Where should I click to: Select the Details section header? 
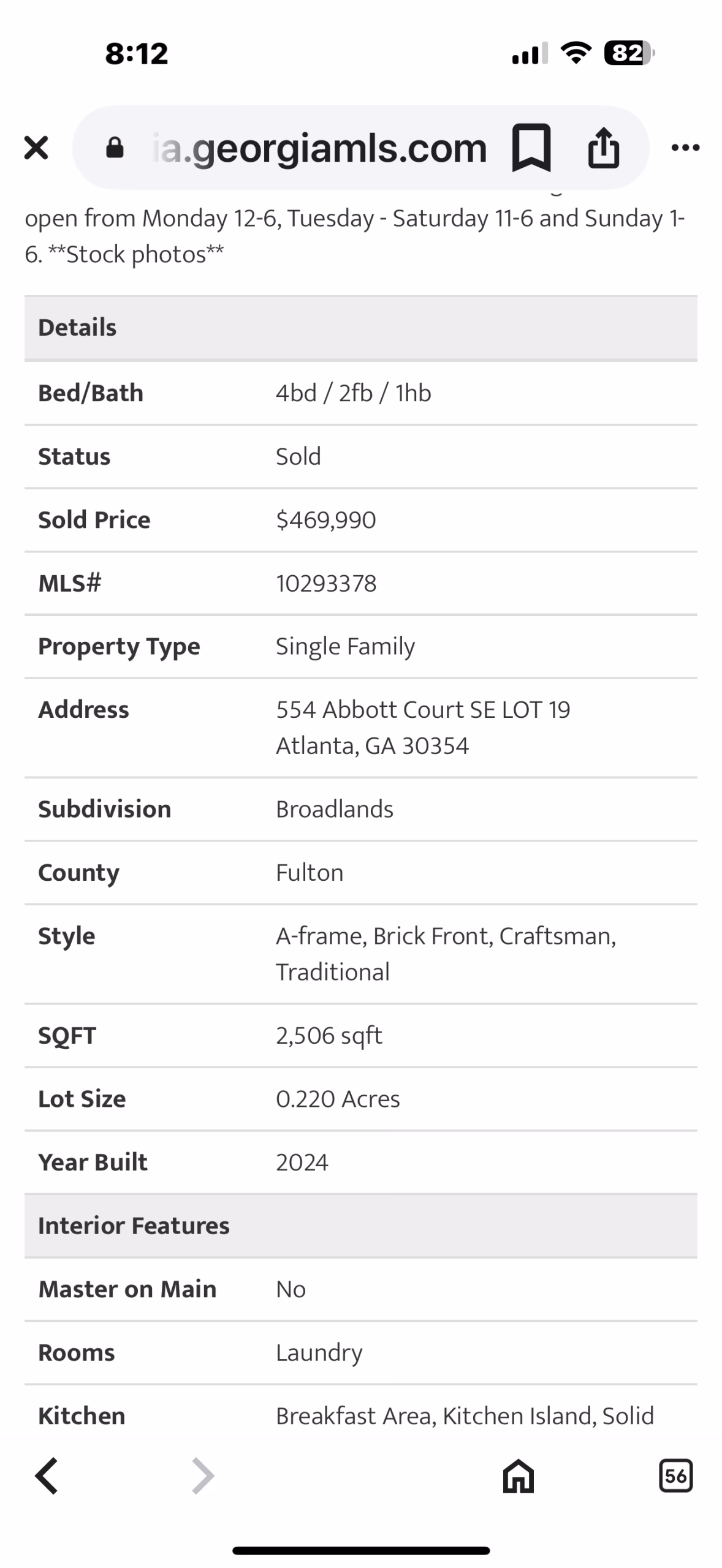(360, 328)
